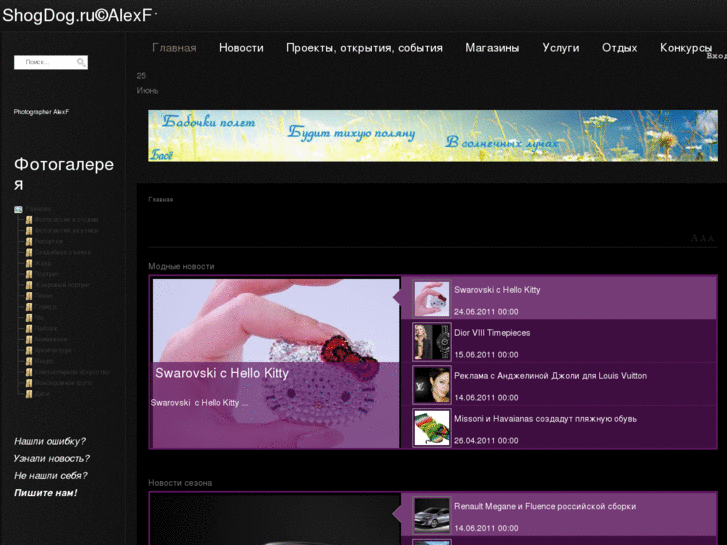This screenshot has height=545, width=727.
Task: Click the folder icon beside Свадебная съемка
Action: [29, 252]
